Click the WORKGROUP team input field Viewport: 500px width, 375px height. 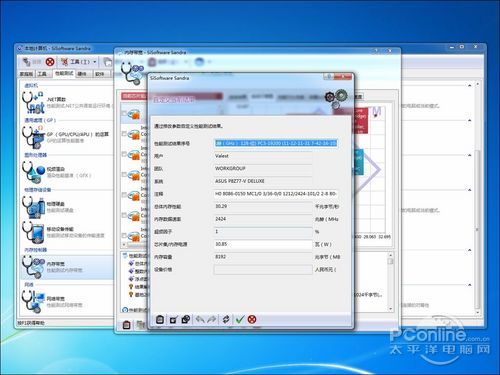tap(263, 169)
